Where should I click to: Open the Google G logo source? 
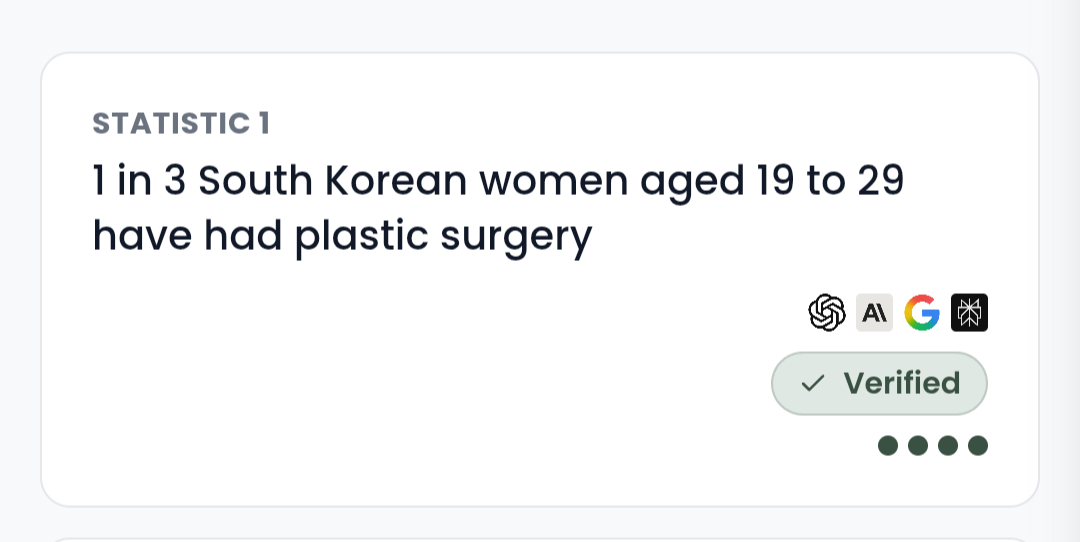point(922,313)
